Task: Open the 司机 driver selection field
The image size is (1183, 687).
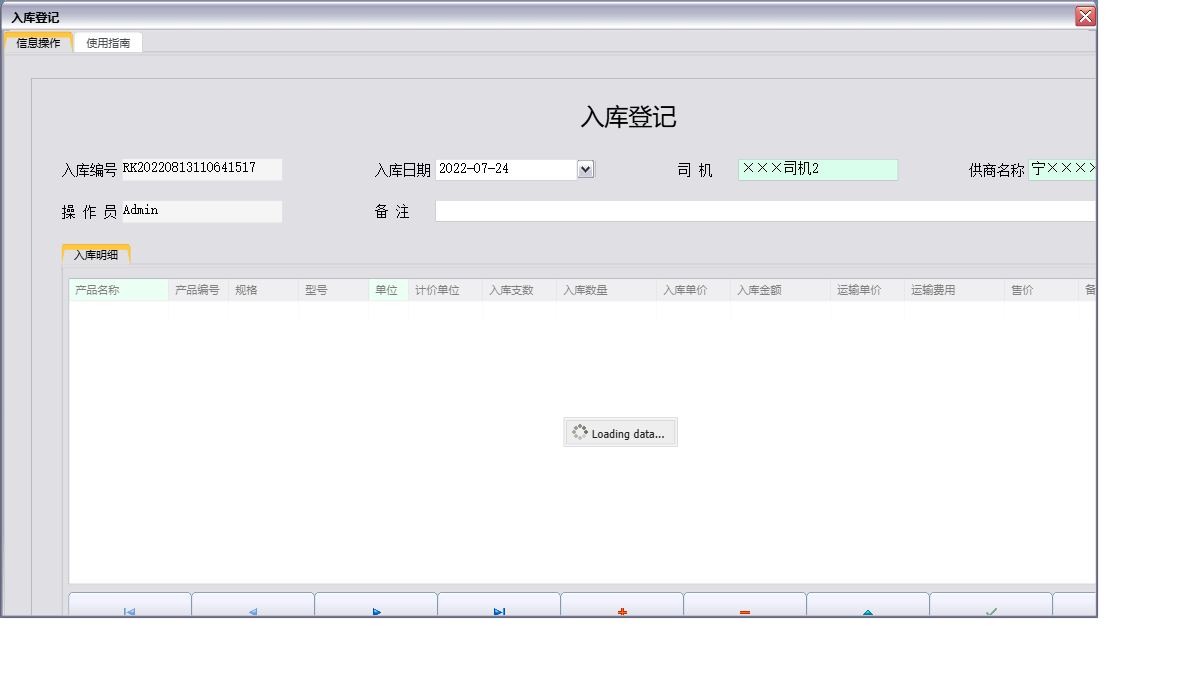Action: tap(818, 169)
